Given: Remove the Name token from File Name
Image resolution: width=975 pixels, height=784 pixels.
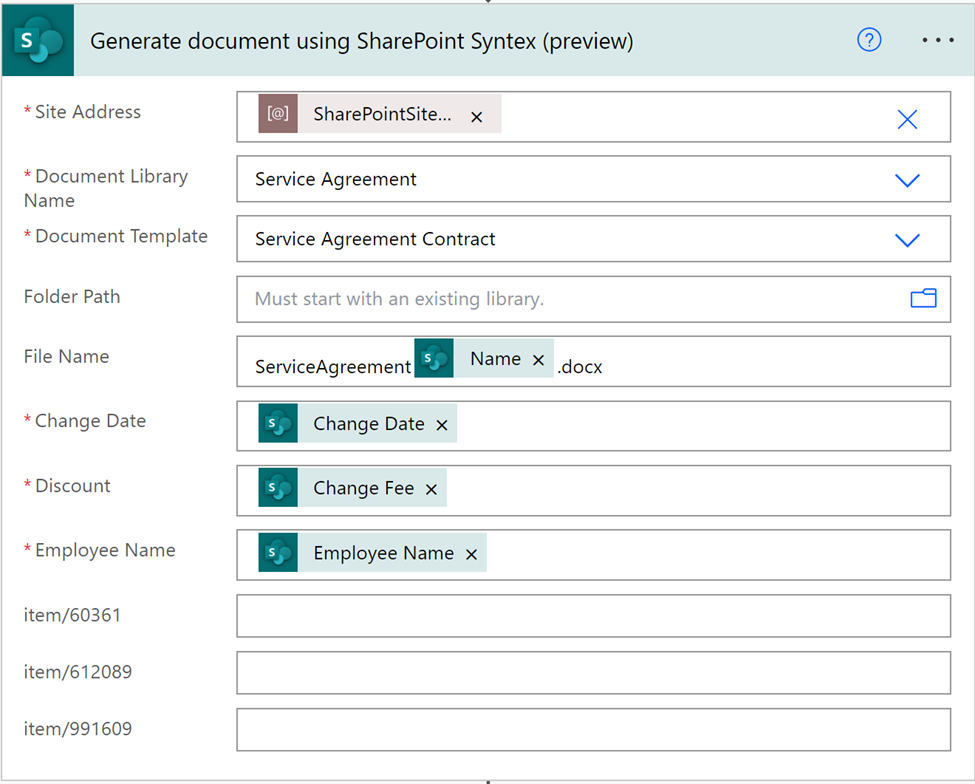Looking at the screenshot, I should (538, 360).
